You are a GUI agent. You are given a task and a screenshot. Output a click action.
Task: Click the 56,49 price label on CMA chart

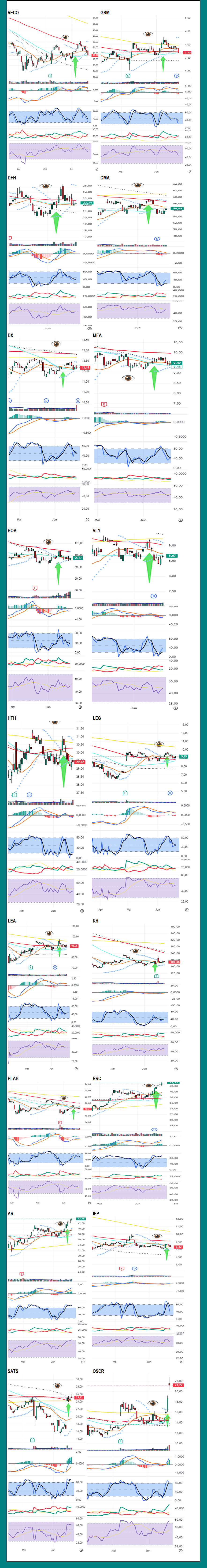click(177, 209)
